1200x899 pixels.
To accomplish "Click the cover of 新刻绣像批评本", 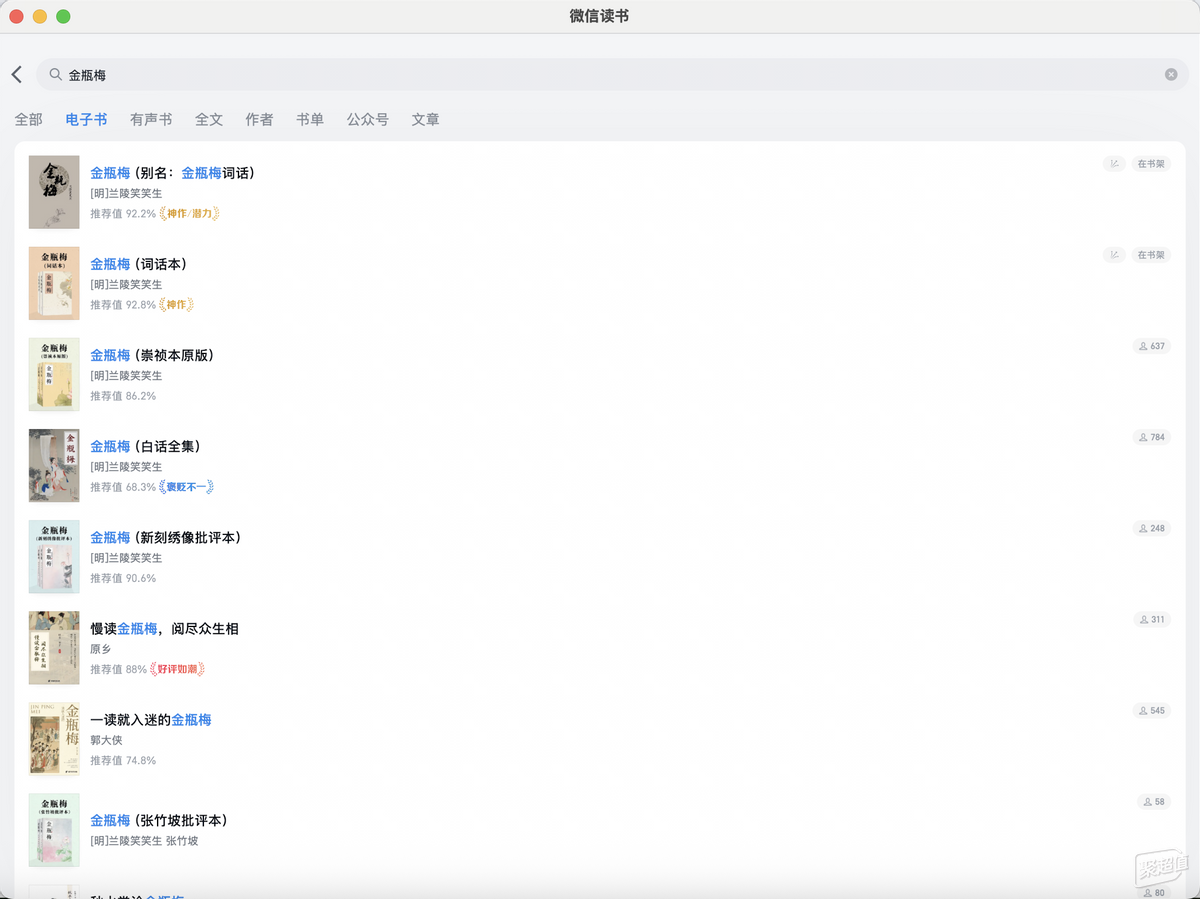I will point(54,556).
